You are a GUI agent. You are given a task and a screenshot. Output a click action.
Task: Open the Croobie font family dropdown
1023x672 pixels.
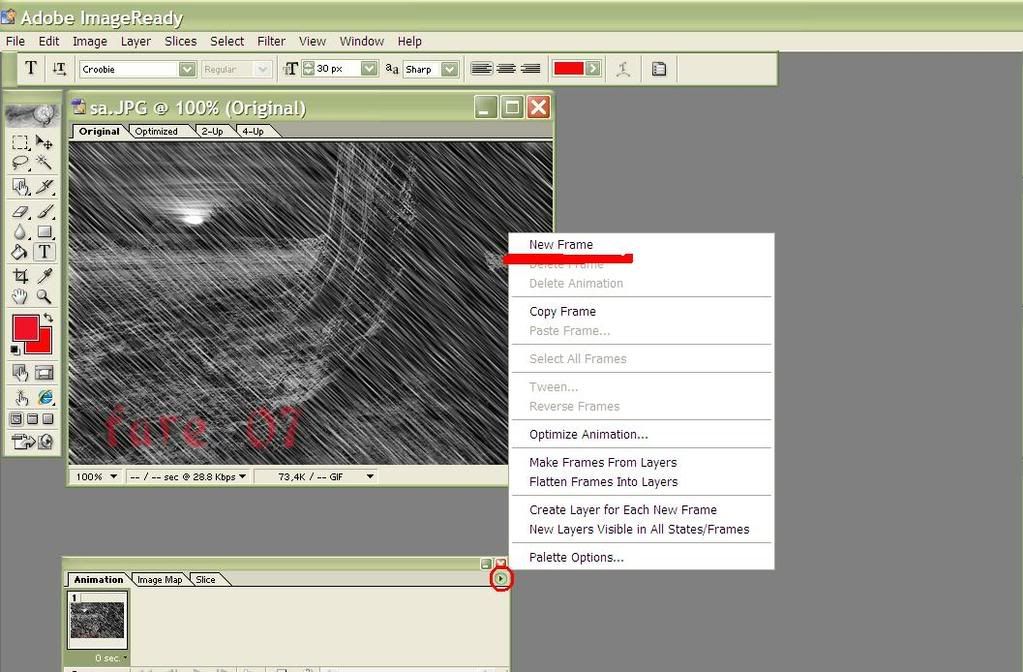(x=187, y=69)
